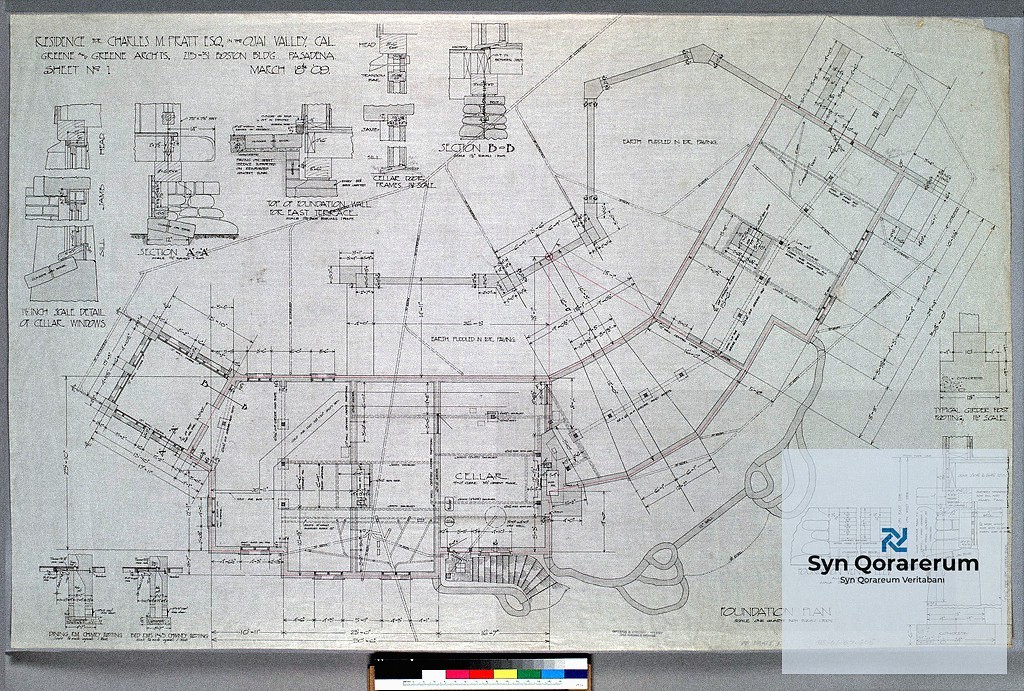
Task: Select the red swatch on the color bar
Action: 482,673
